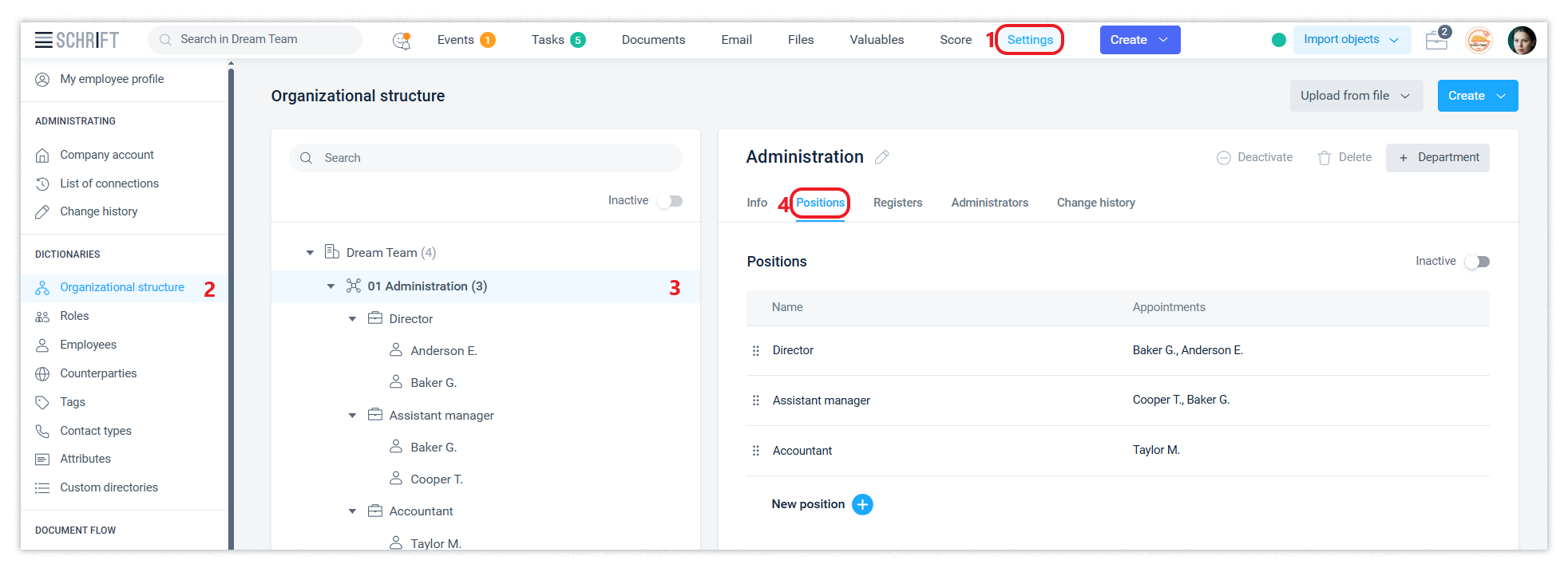Click the chat assistant icon near Events
Viewport: 1568px width, 572px height.
[402, 40]
